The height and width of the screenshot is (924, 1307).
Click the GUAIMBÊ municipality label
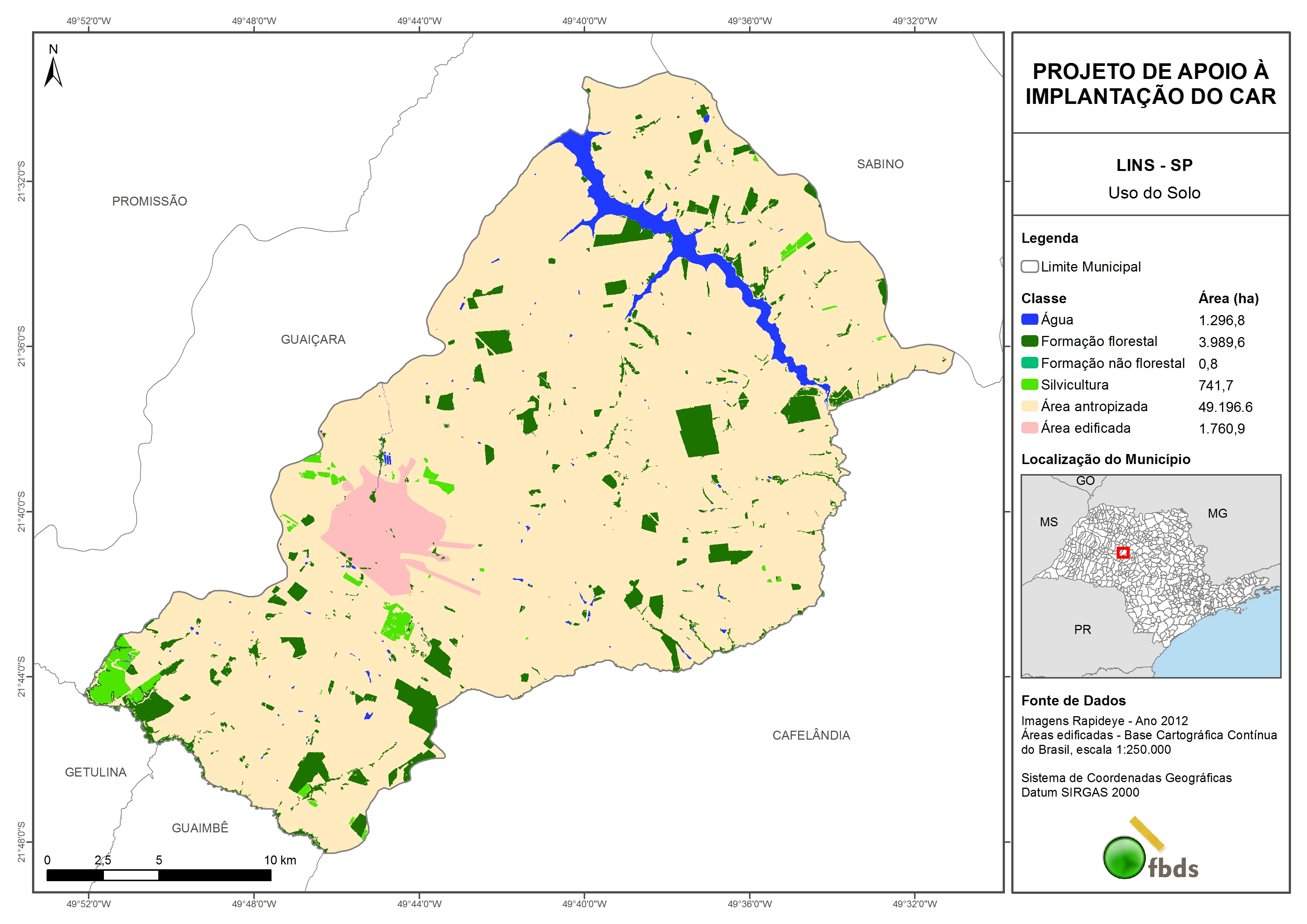pos(200,828)
